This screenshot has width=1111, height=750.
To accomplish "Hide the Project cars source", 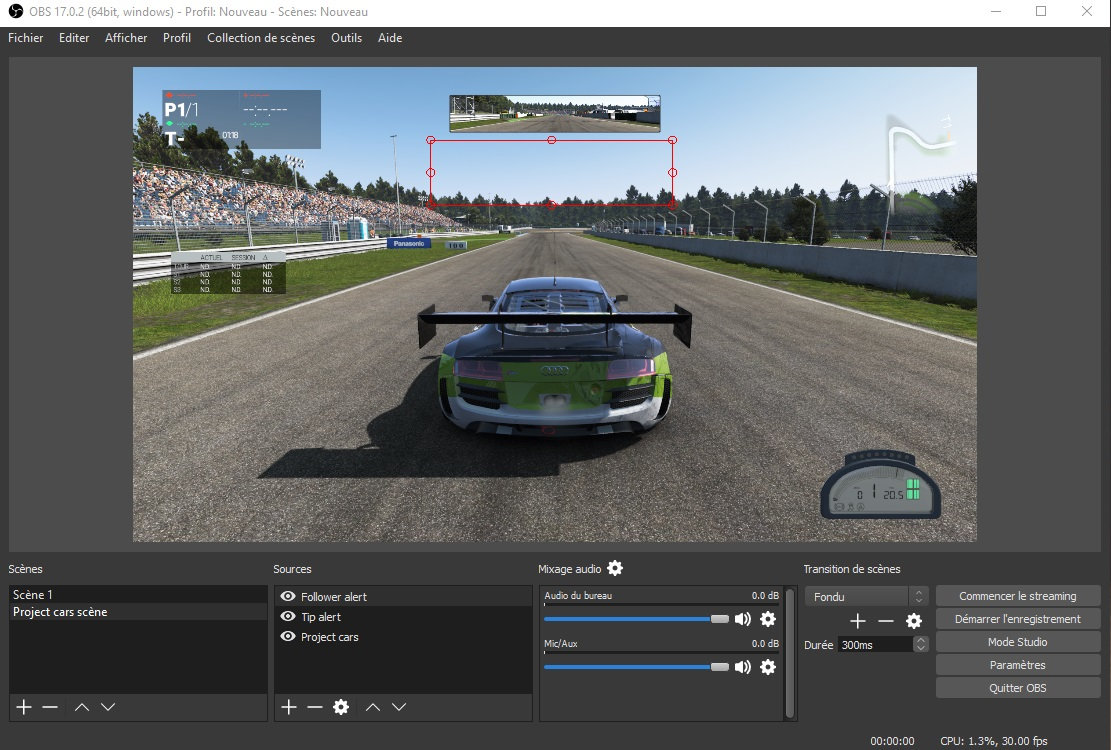I will 287,637.
